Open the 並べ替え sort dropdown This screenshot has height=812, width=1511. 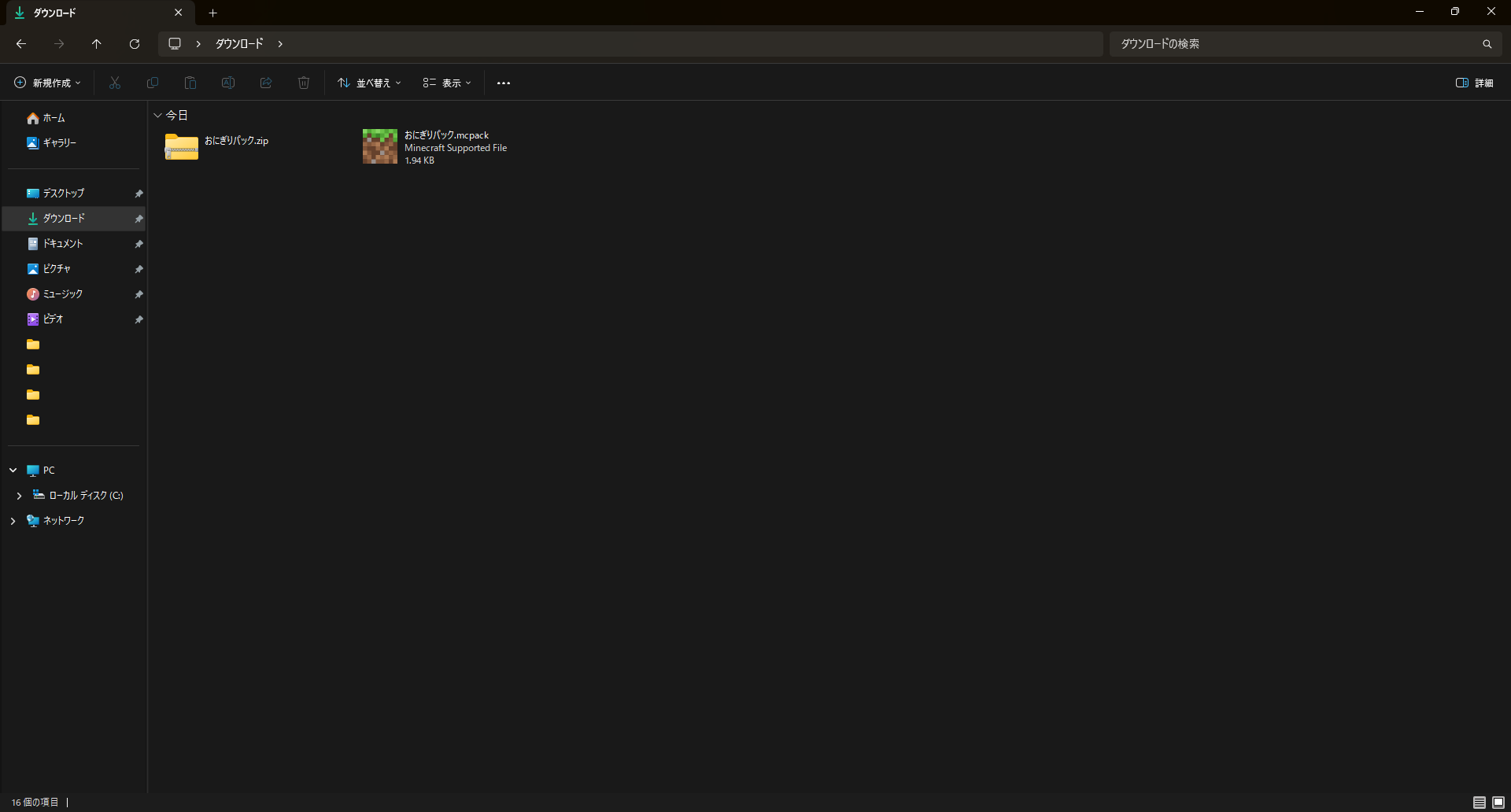(369, 83)
